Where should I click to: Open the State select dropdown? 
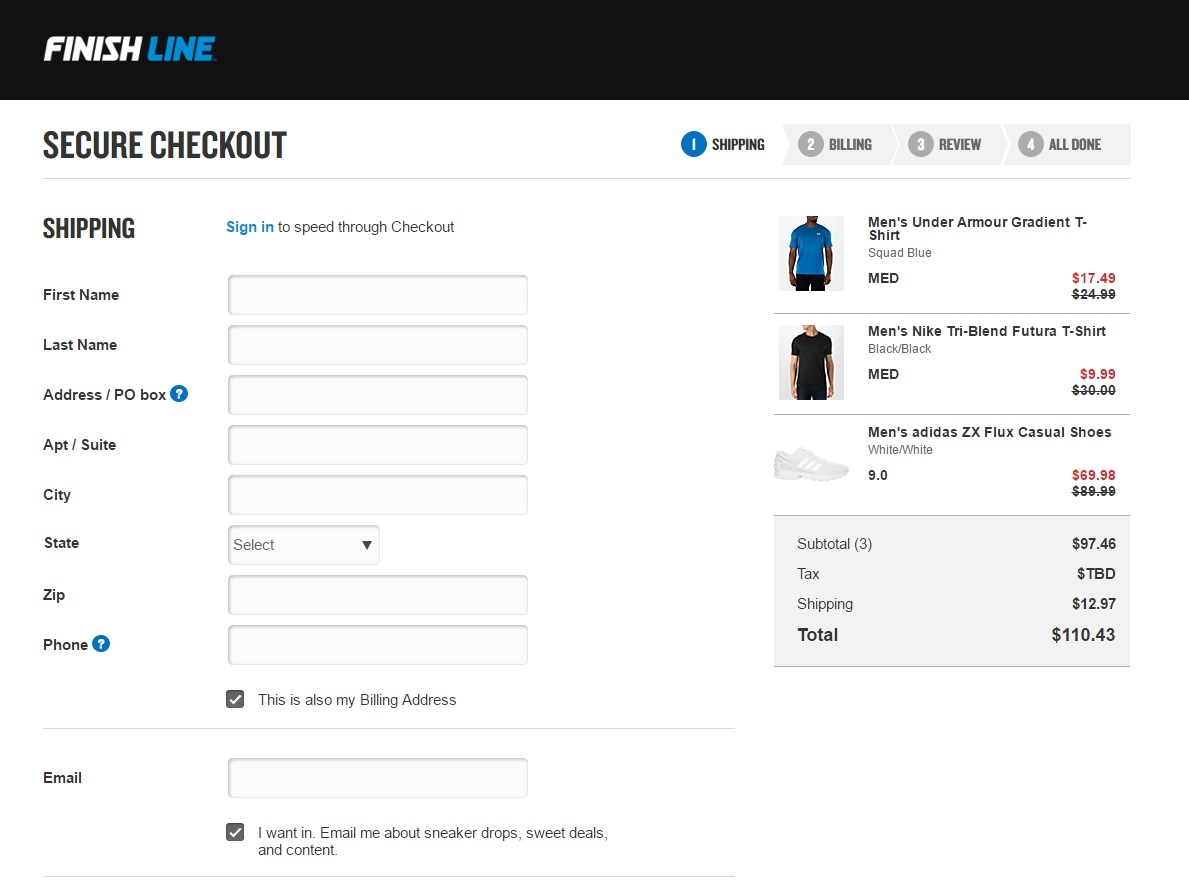point(303,544)
